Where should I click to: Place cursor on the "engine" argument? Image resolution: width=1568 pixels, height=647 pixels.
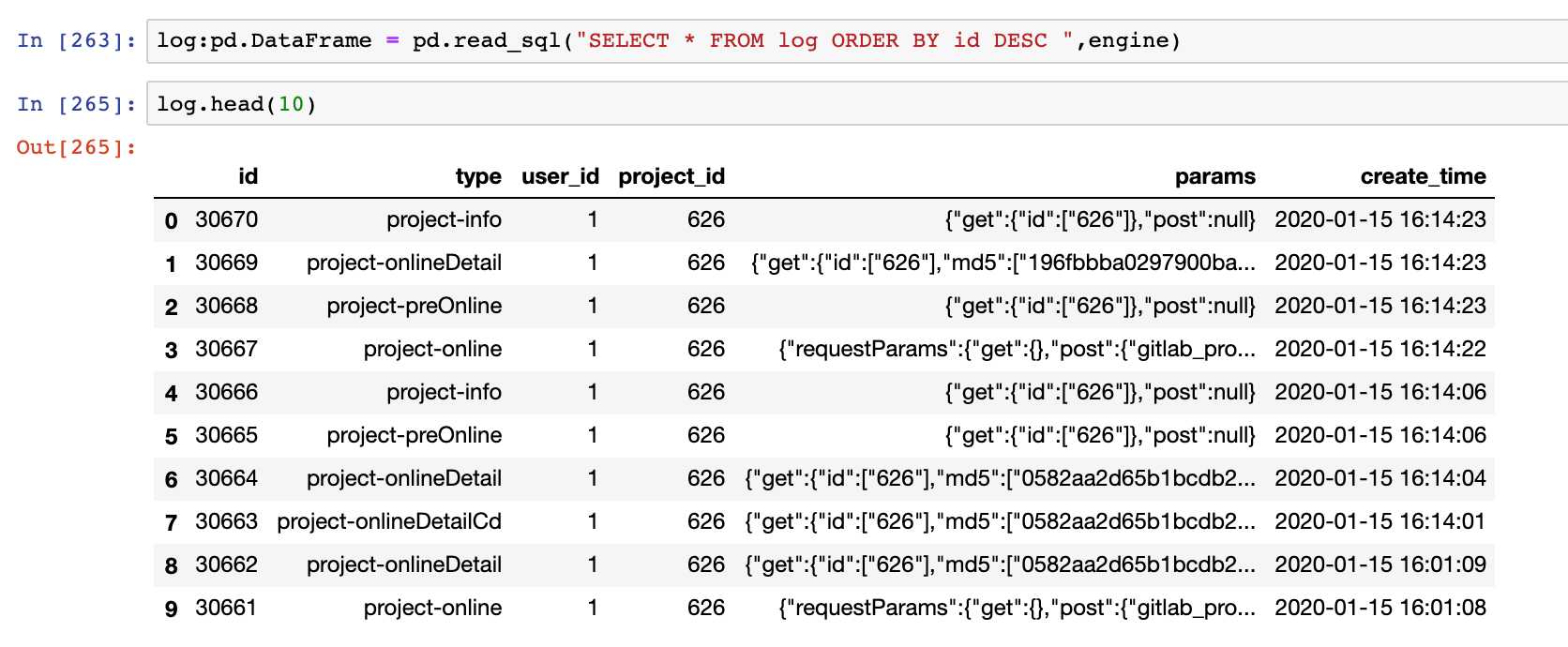(1128, 41)
